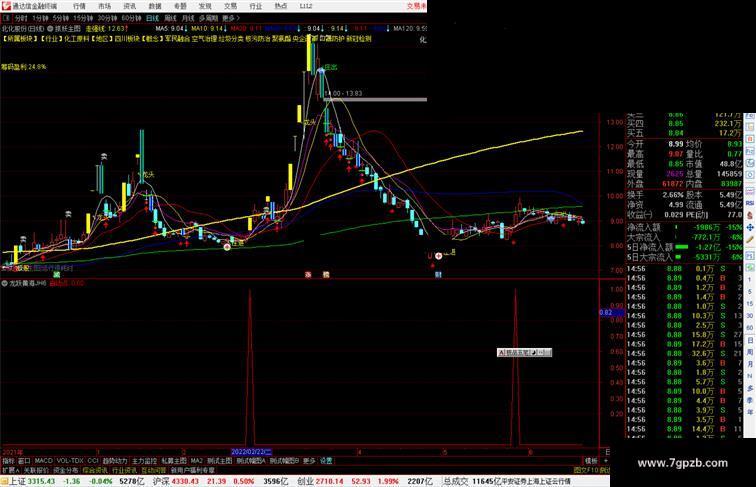Click the RSI icon in right toolbar

750,204
